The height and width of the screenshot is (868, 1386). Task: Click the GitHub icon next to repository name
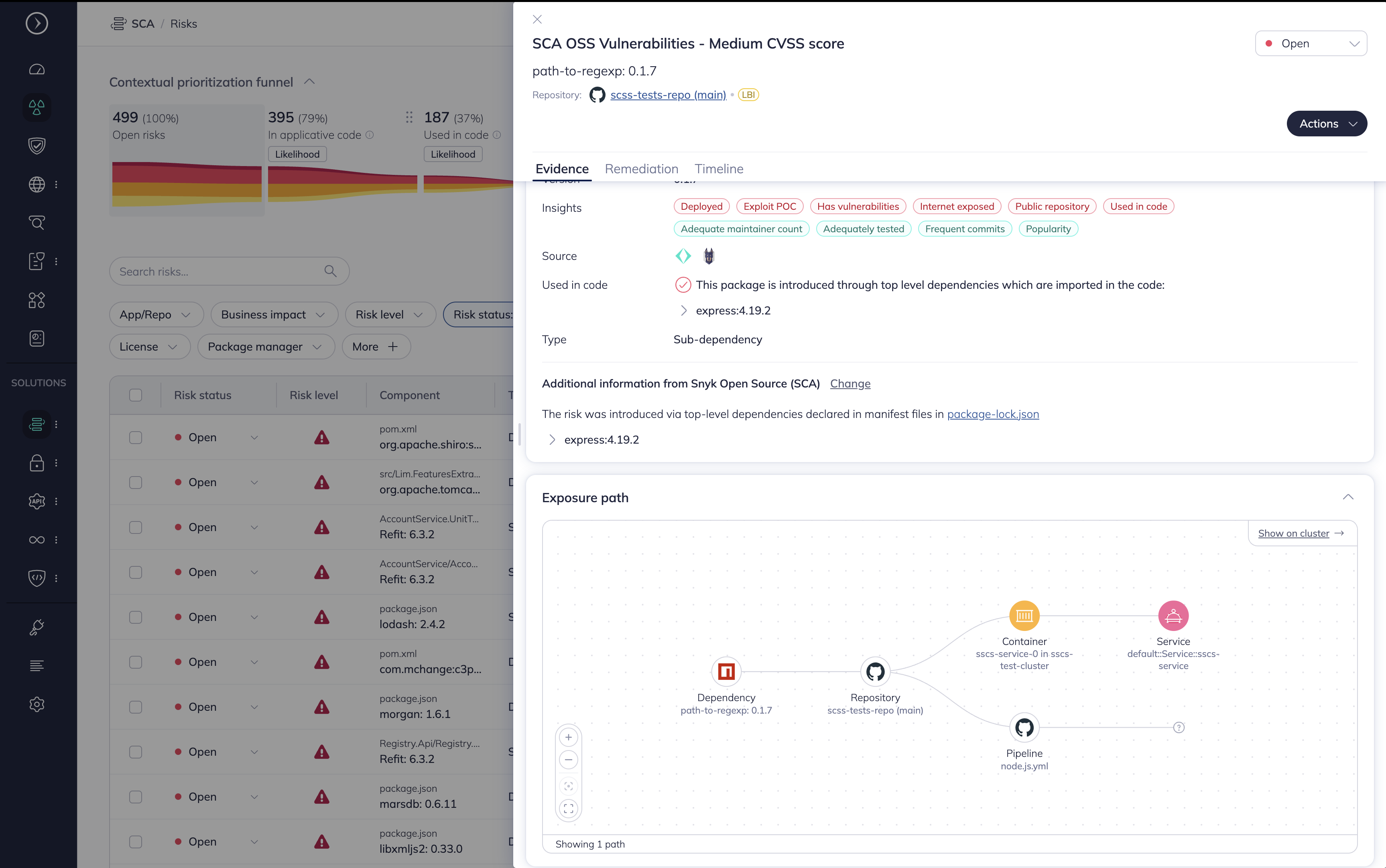coord(597,95)
